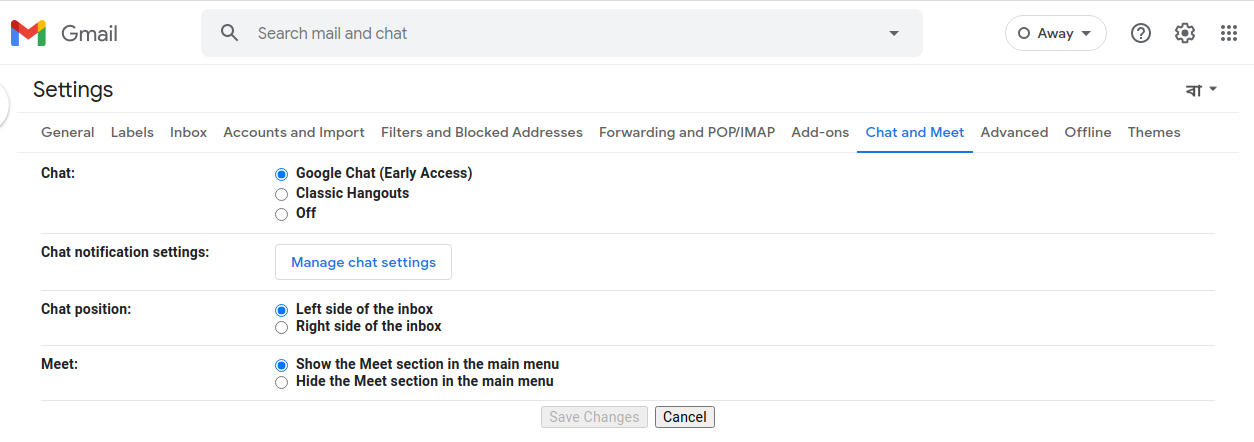Open the Support help icon
This screenshot has width=1254, height=442.
tap(1140, 33)
